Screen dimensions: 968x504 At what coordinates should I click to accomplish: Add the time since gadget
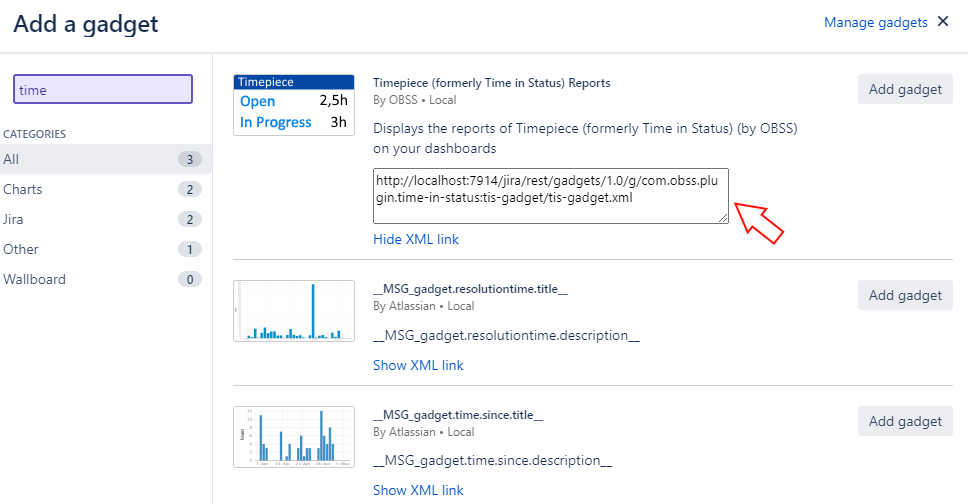click(x=905, y=421)
